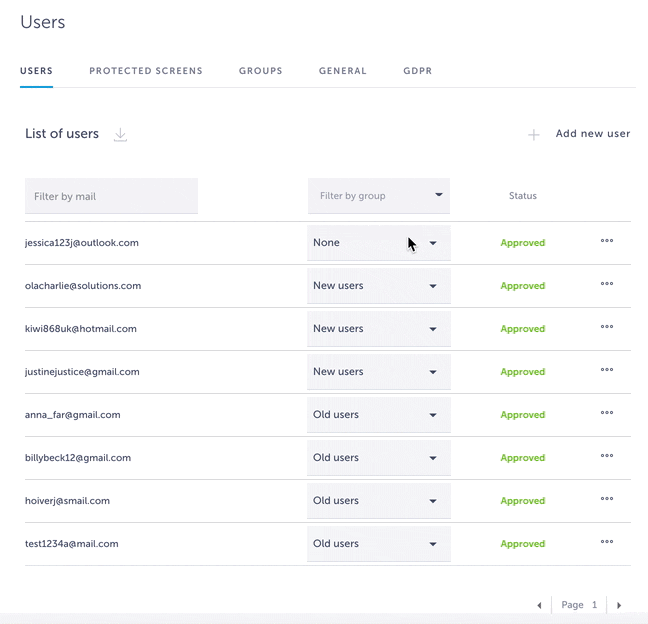Click the plus icon for adding user
The image size is (648, 624).
click(534, 134)
